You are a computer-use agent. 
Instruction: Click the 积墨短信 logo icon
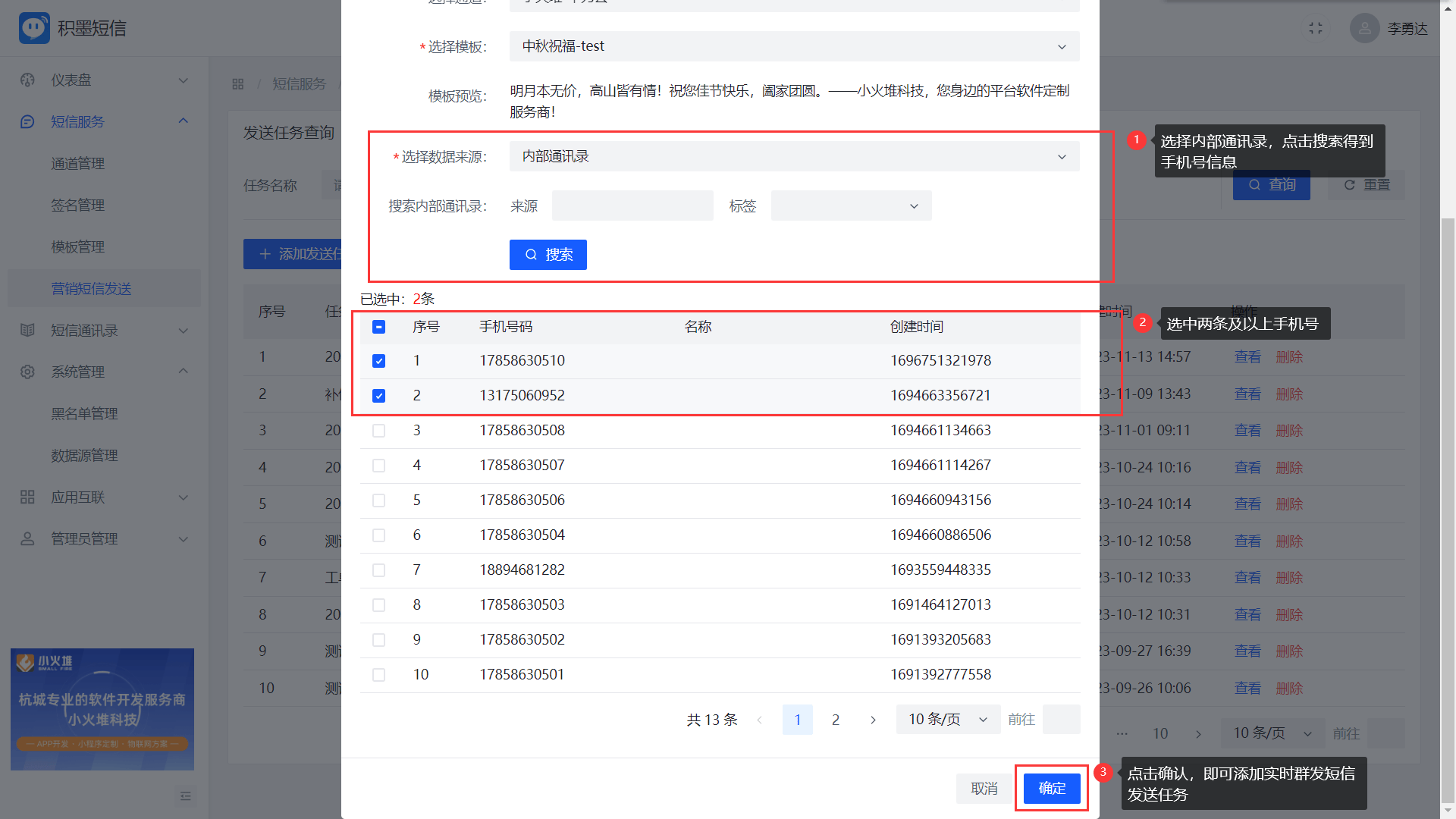34,28
